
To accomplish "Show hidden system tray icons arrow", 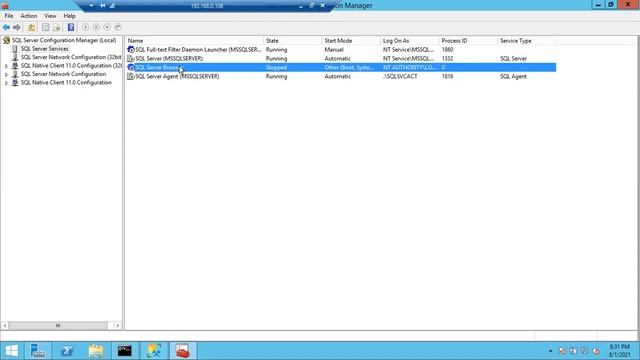I will tap(551, 351).
